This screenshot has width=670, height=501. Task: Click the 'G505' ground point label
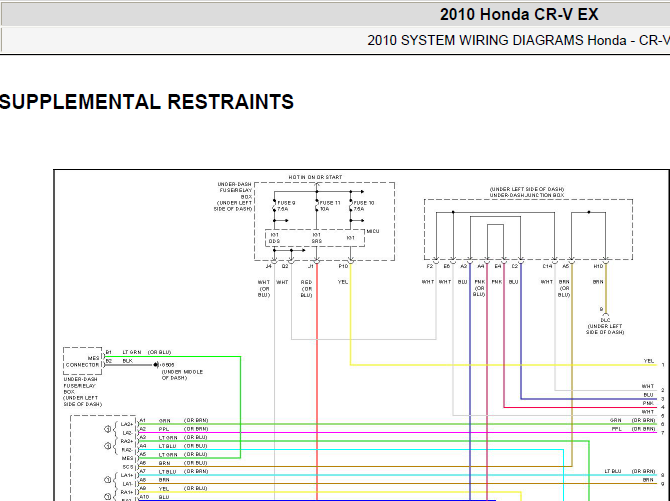(167, 365)
